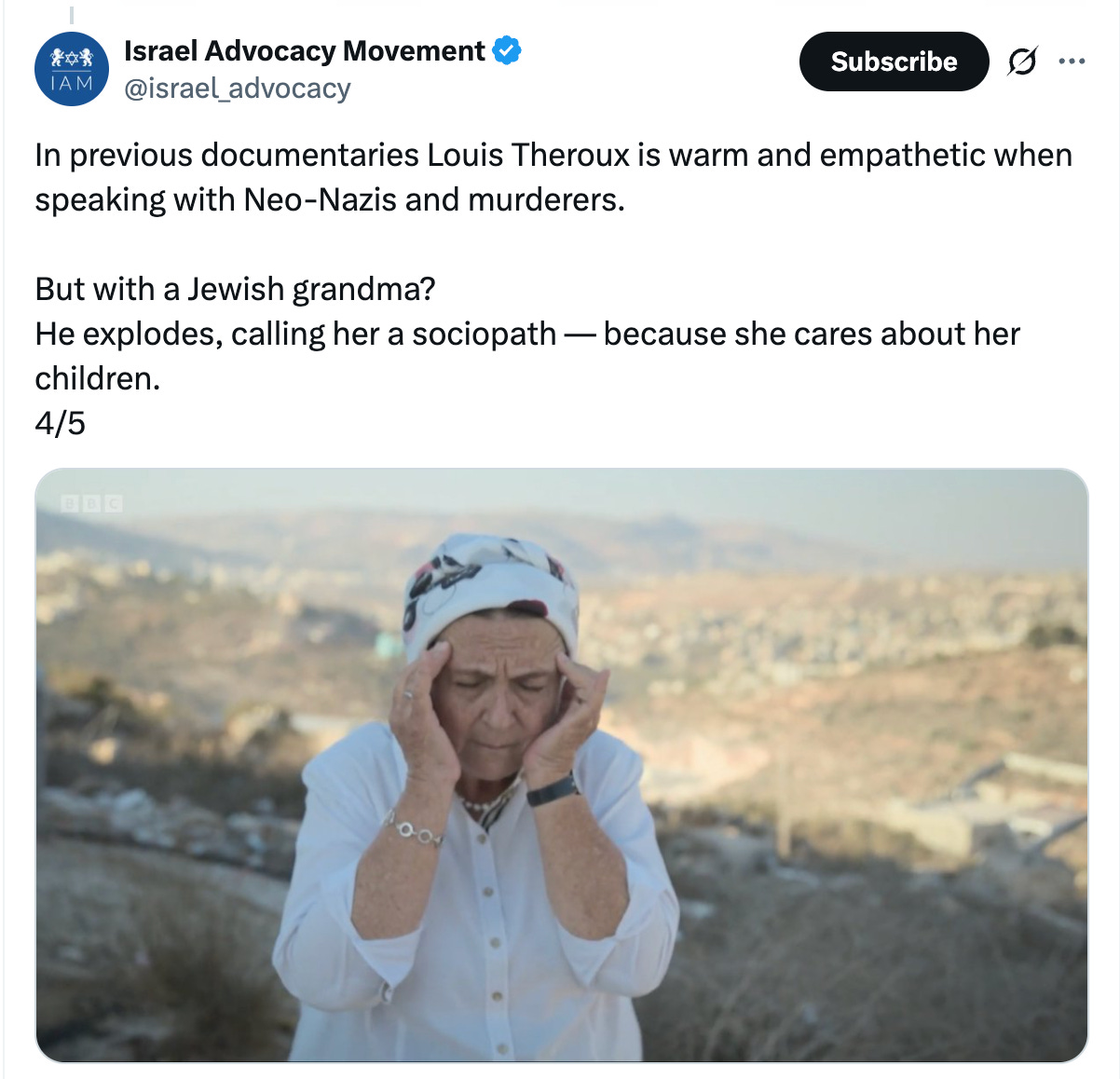The width and height of the screenshot is (1120, 1079).
Task: Subscribe to Israel Advocacy Movement
Action: tap(894, 61)
